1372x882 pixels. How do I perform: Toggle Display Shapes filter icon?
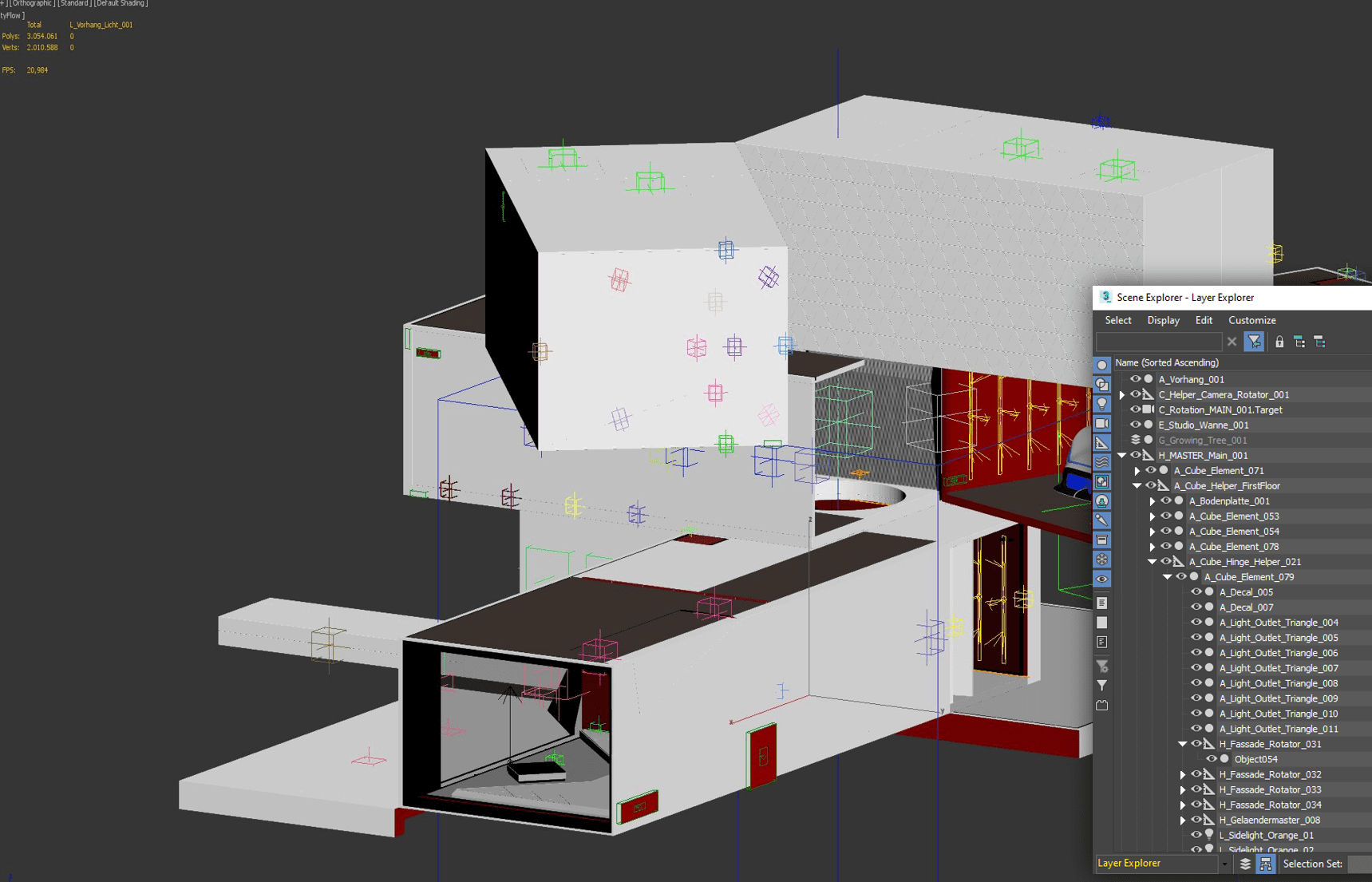coord(1102,385)
